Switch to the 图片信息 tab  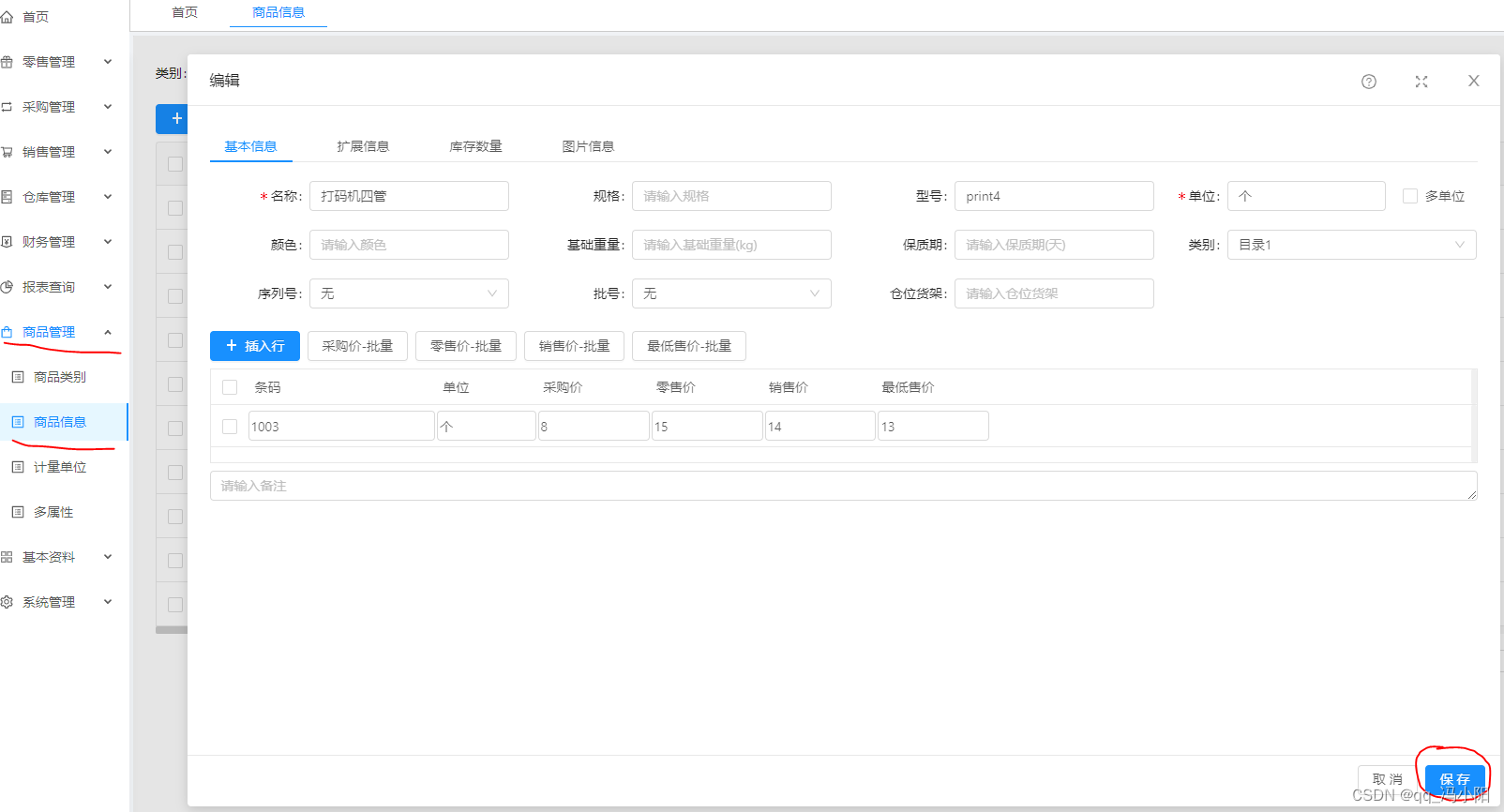588,146
